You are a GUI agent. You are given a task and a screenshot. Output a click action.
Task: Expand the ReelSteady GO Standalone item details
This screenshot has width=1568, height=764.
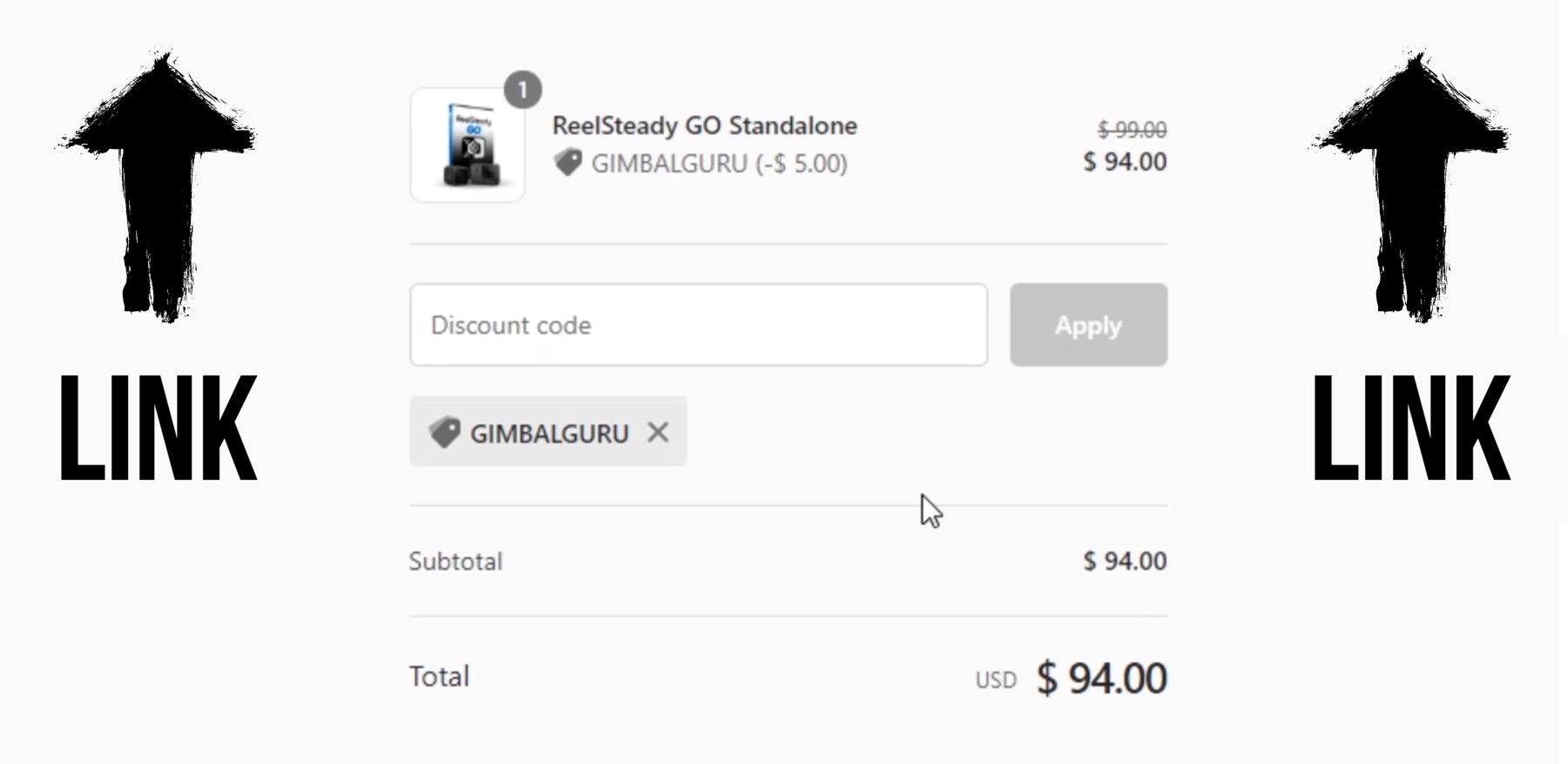pyautogui.click(x=705, y=125)
